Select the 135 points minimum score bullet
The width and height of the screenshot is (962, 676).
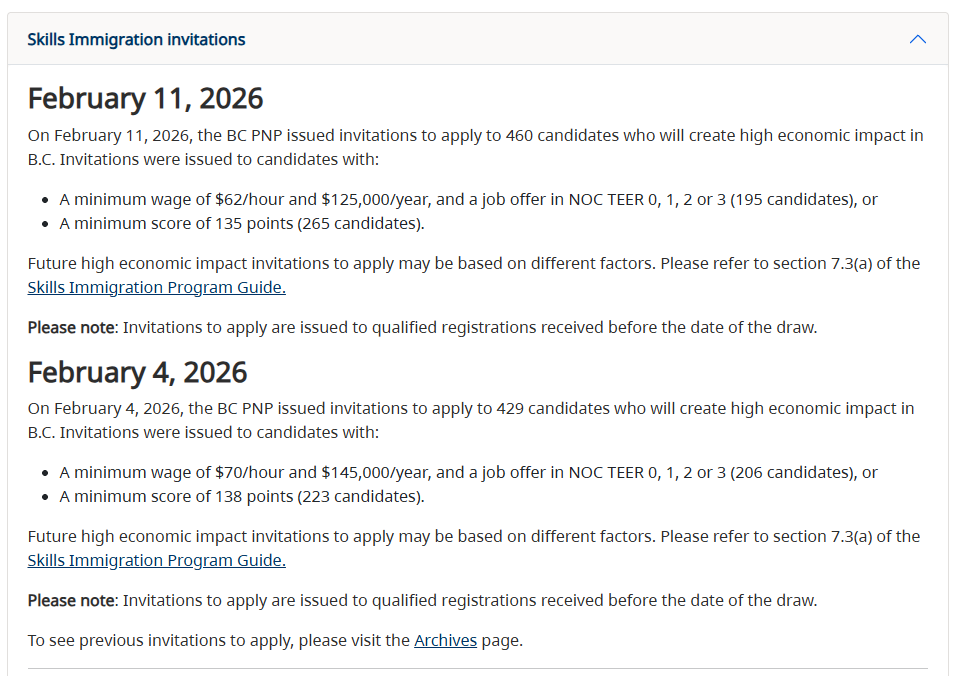[x=242, y=223]
